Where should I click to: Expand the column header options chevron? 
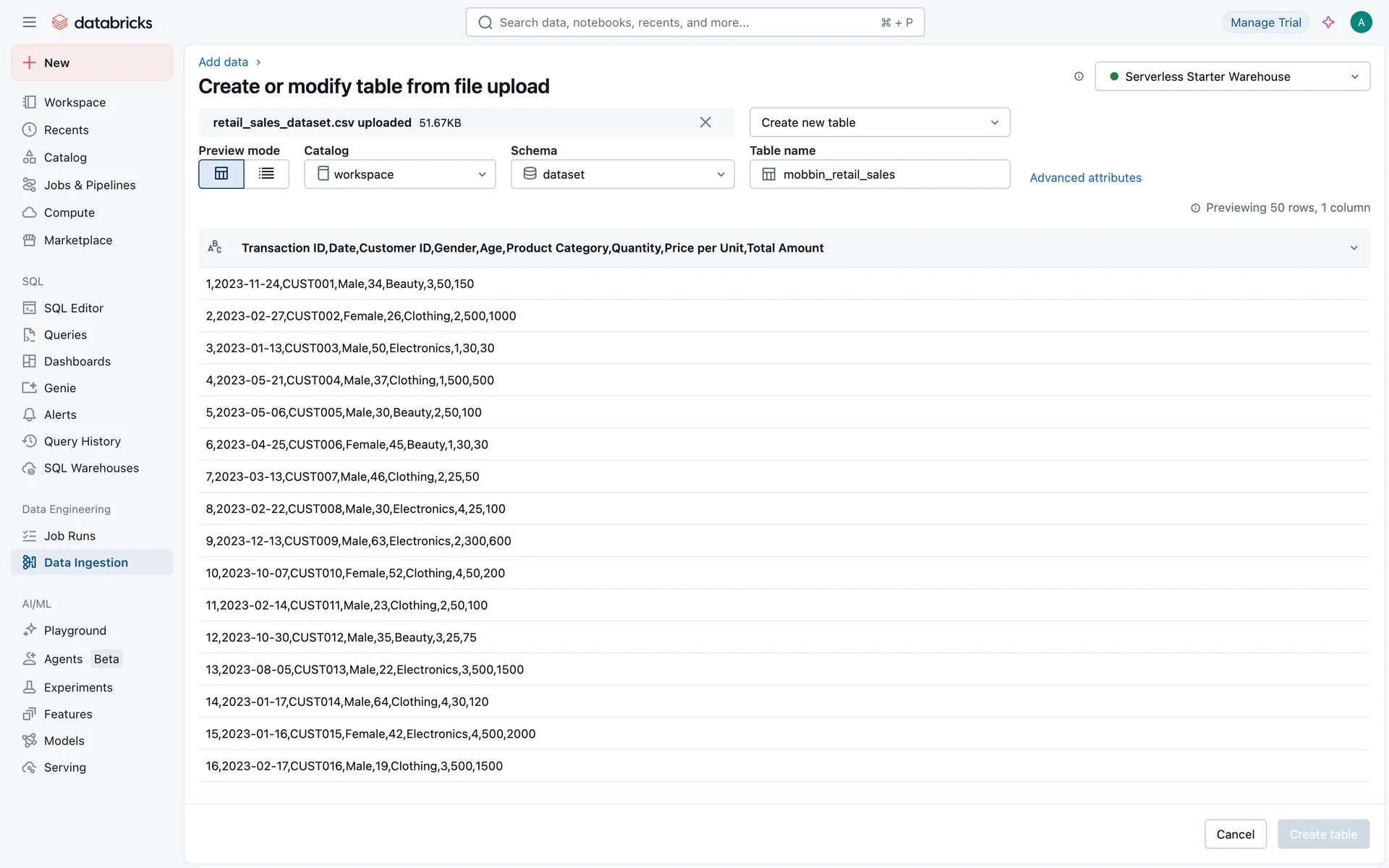[x=1354, y=248]
